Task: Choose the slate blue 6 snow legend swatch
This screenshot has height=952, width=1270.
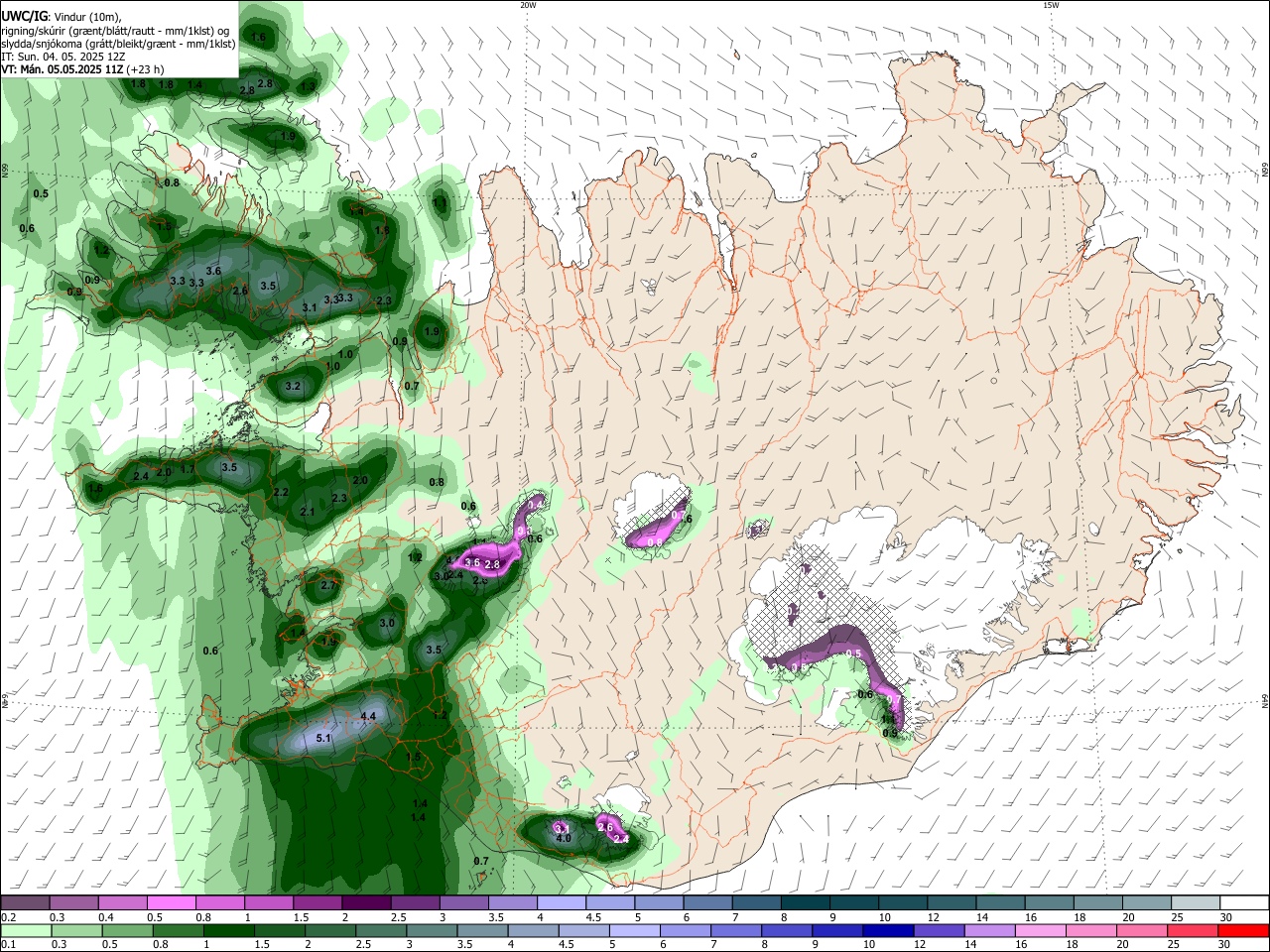Action: pyautogui.click(x=707, y=902)
